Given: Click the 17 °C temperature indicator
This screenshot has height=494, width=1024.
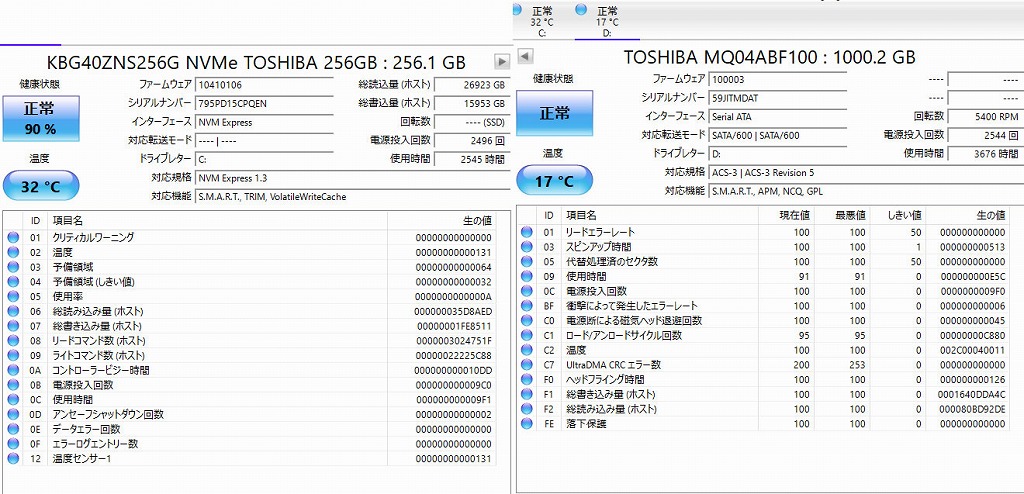Looking at the screenshot, I should point(554,181).
